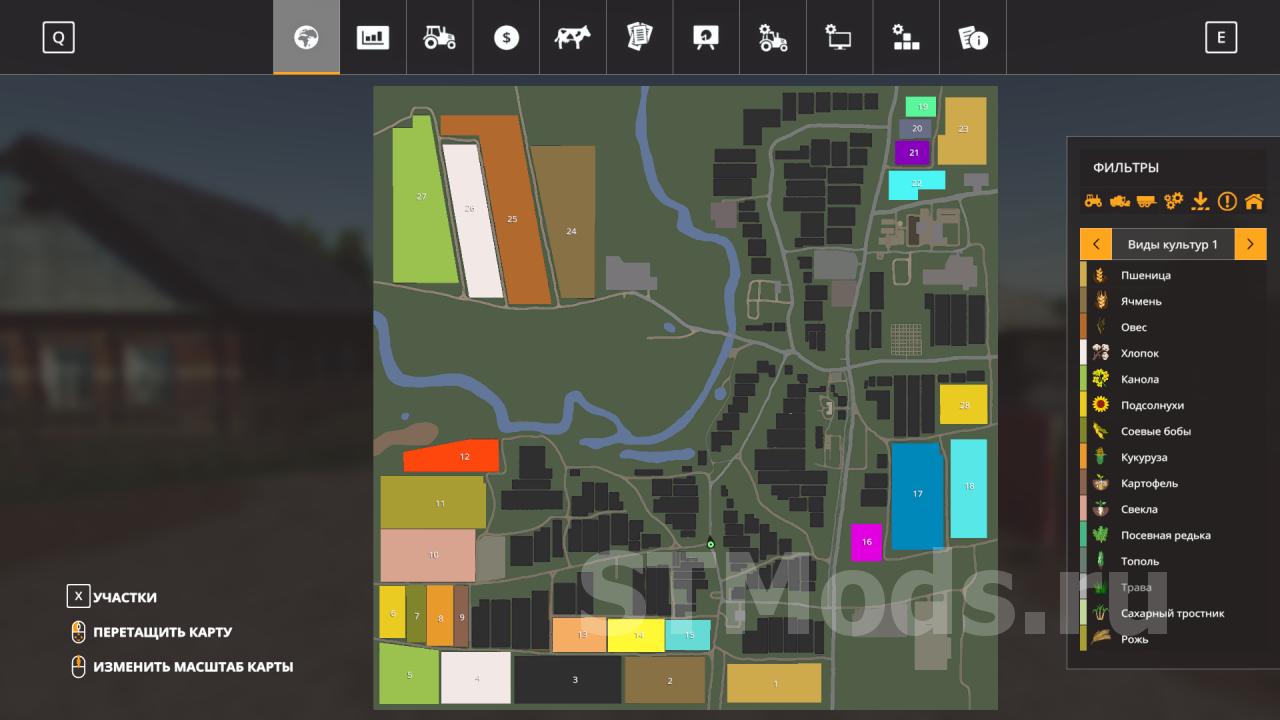This screenshot has height=720, width=1280.
Task: Toggle the gears production map filter
Action: [1173, 201]
